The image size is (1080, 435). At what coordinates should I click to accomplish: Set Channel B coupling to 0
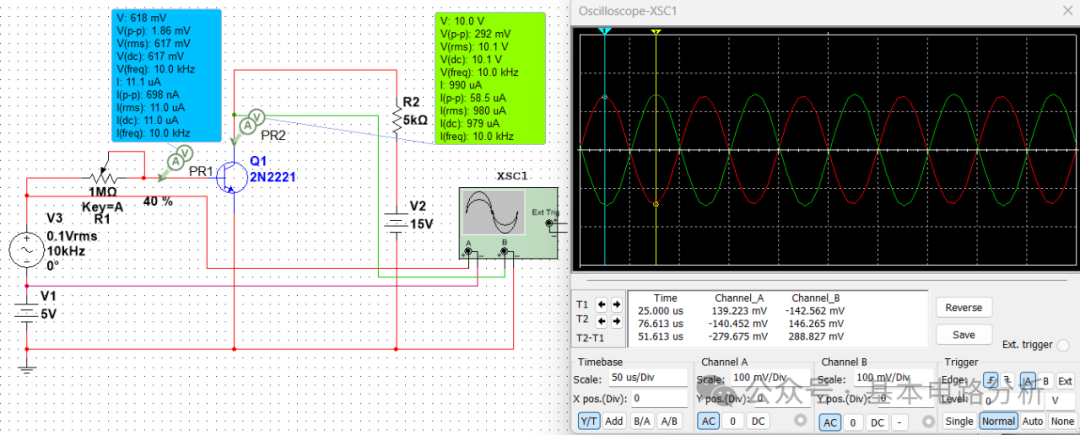853,422
